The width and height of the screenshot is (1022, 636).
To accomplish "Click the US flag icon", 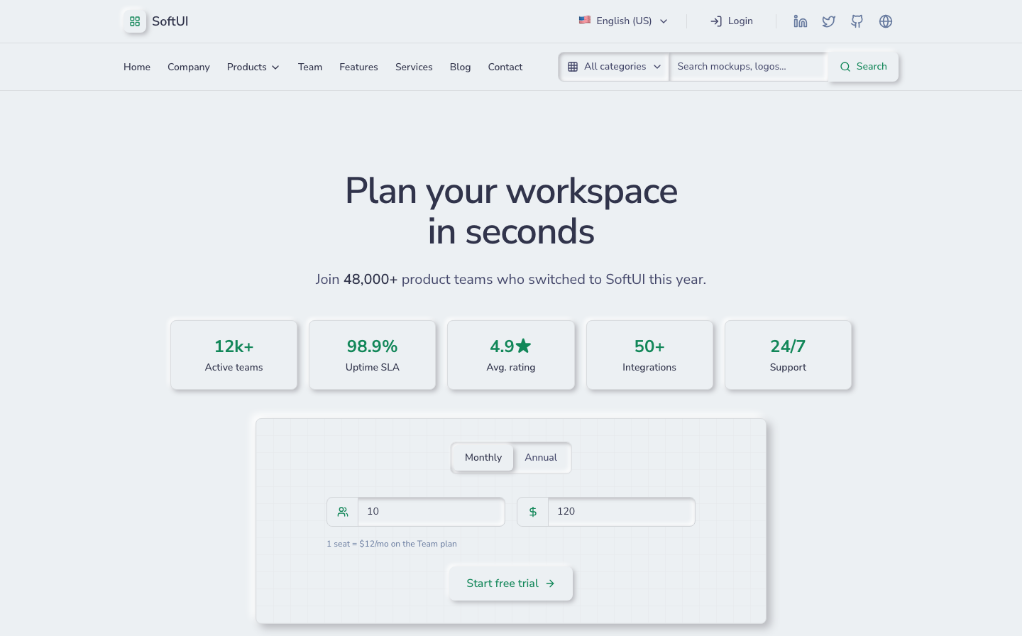I will pyautogui.click(x=585, y=20).
